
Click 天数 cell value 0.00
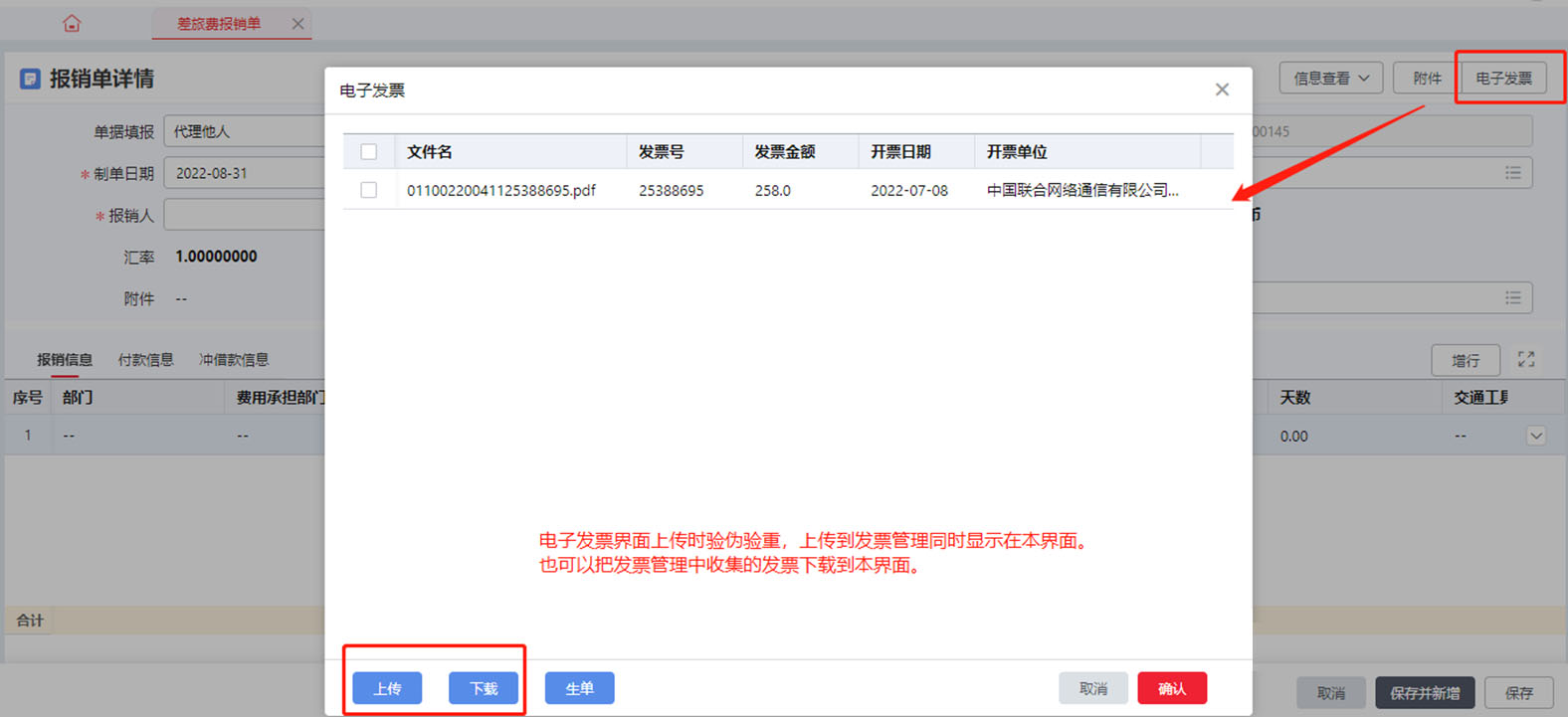pos(1294,436)
